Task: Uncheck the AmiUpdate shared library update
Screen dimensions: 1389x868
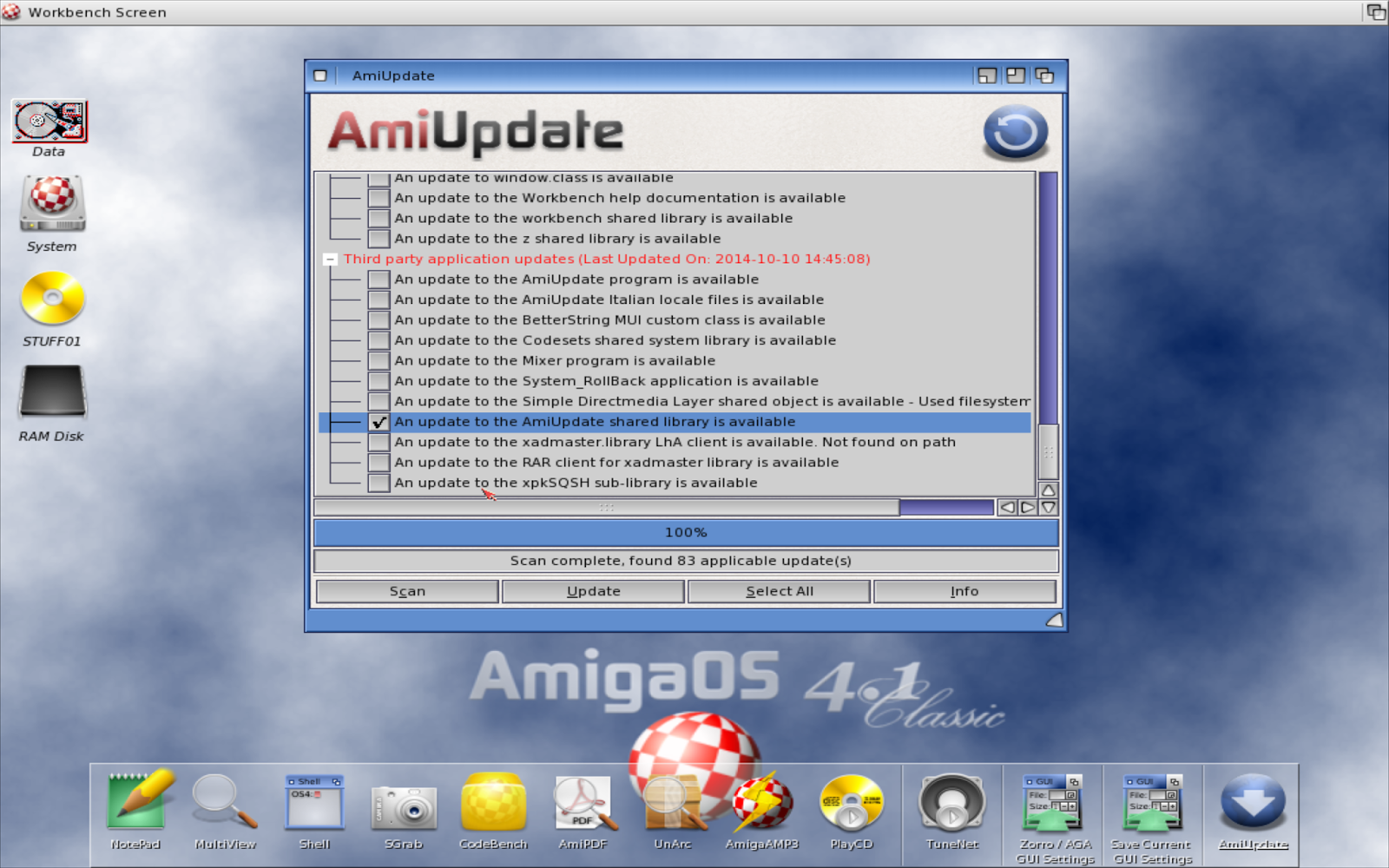Action: coord(379,422)
